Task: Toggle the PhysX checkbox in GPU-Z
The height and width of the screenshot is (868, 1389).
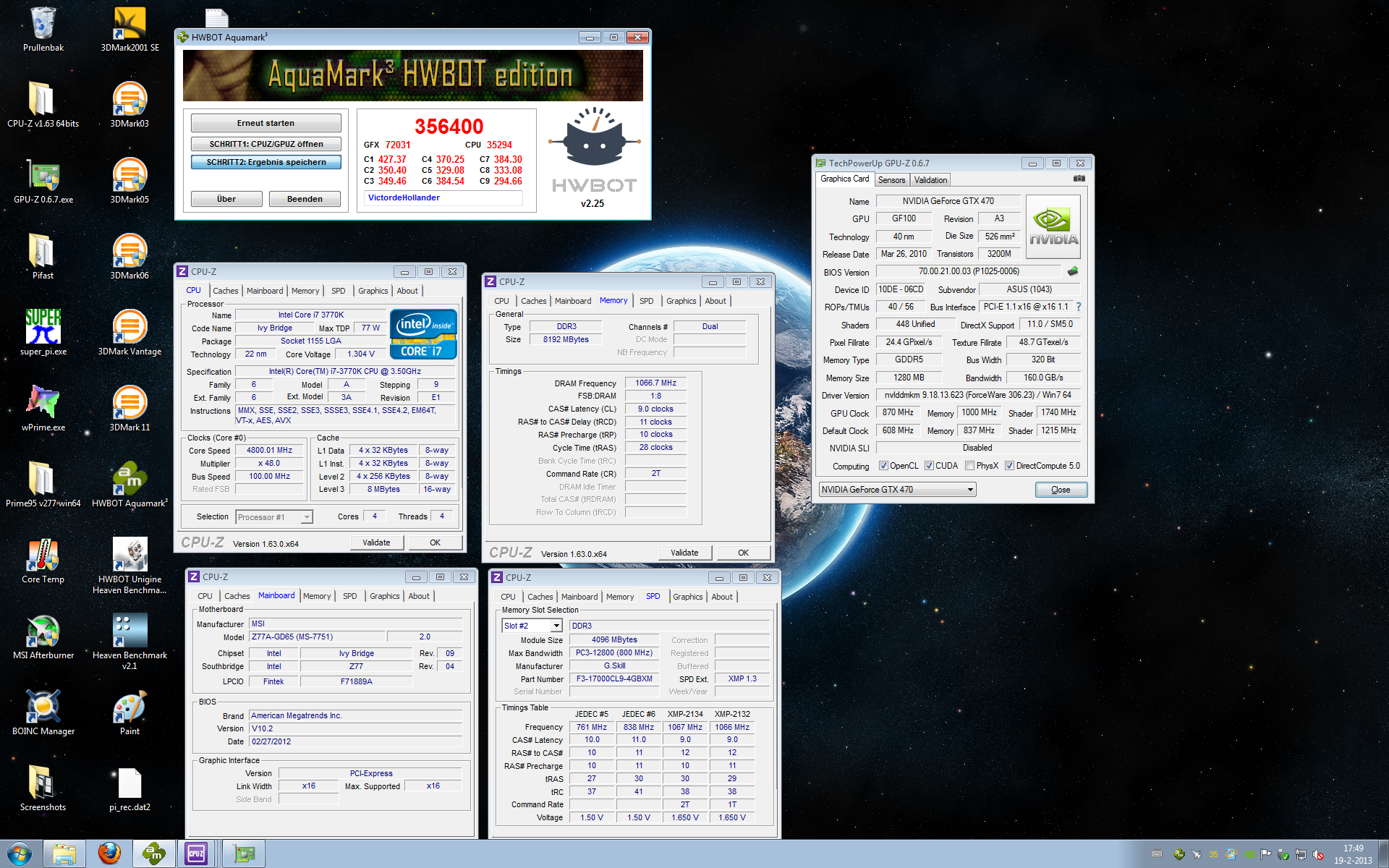Action: tap(969, 466)
